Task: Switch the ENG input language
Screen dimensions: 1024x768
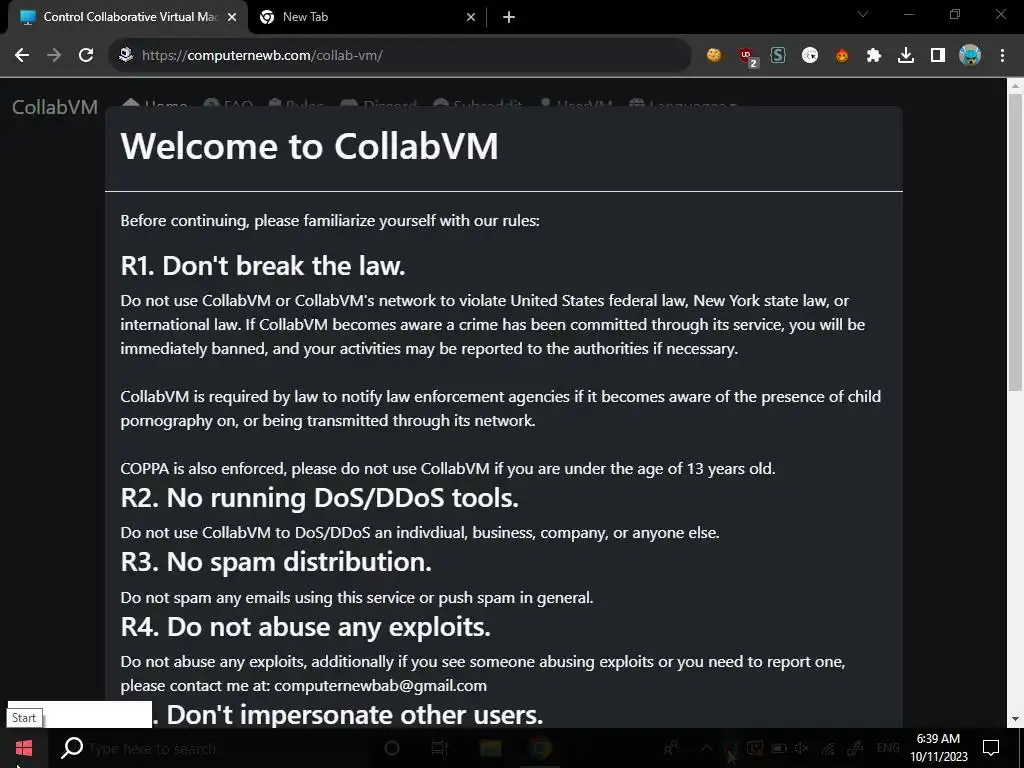Action: 888,748
